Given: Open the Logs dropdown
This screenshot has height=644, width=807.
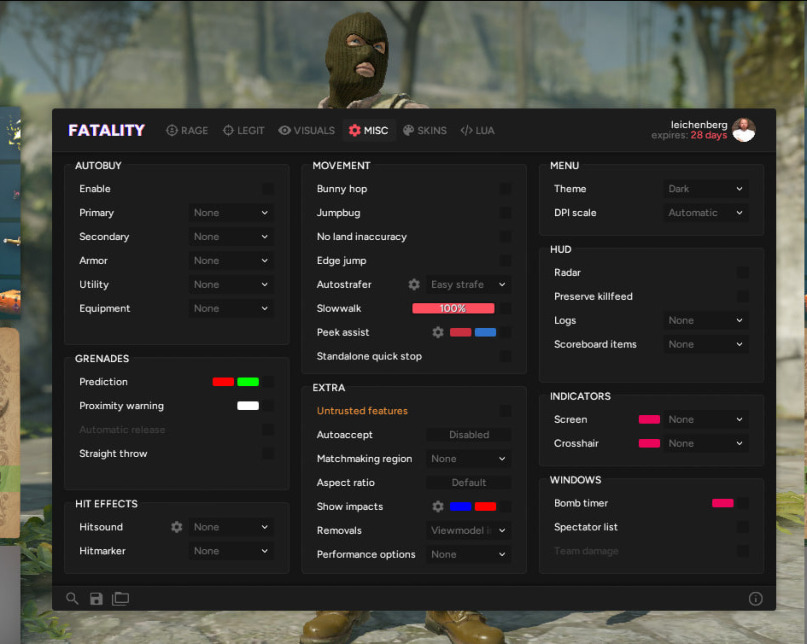Looking at the screenshot, I should click(706, 320).
